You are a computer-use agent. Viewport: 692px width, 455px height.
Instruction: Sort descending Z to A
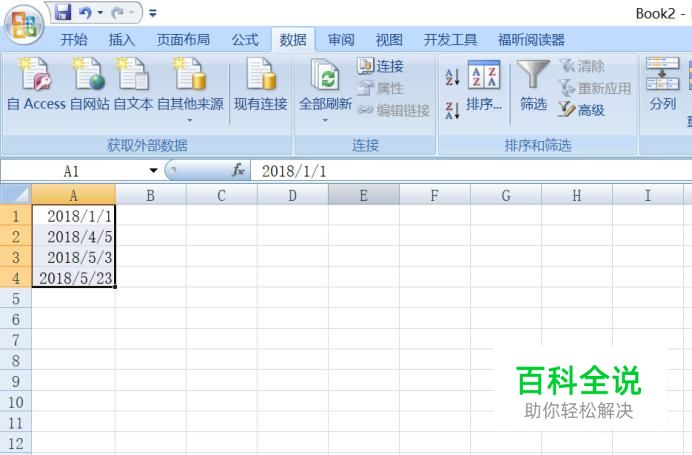(452, 110)
